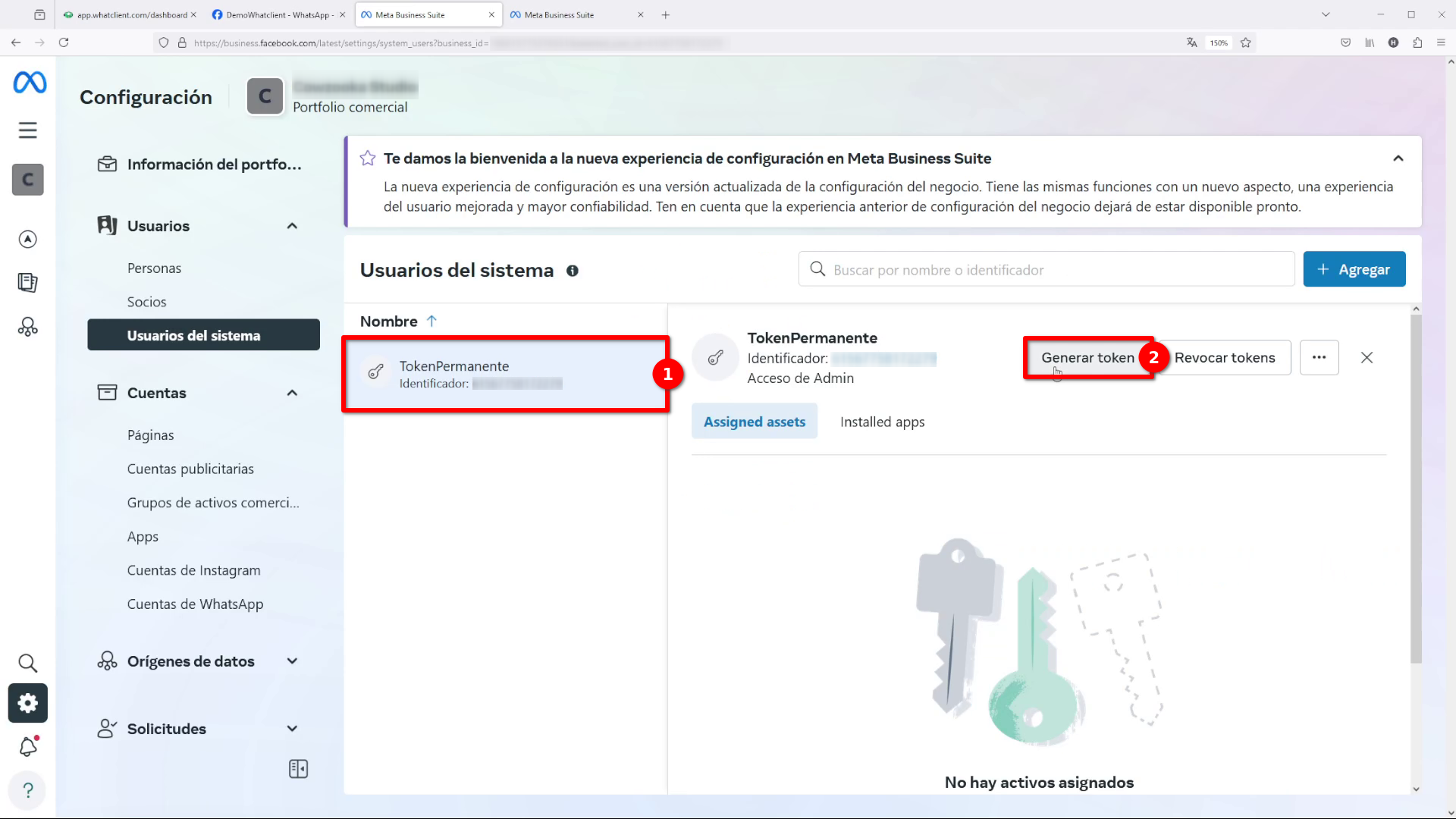The height and width of the screenshot is (819, 1456).
Task: Close the TokenPermanente detail panel with X
Action: point(1367,357)
